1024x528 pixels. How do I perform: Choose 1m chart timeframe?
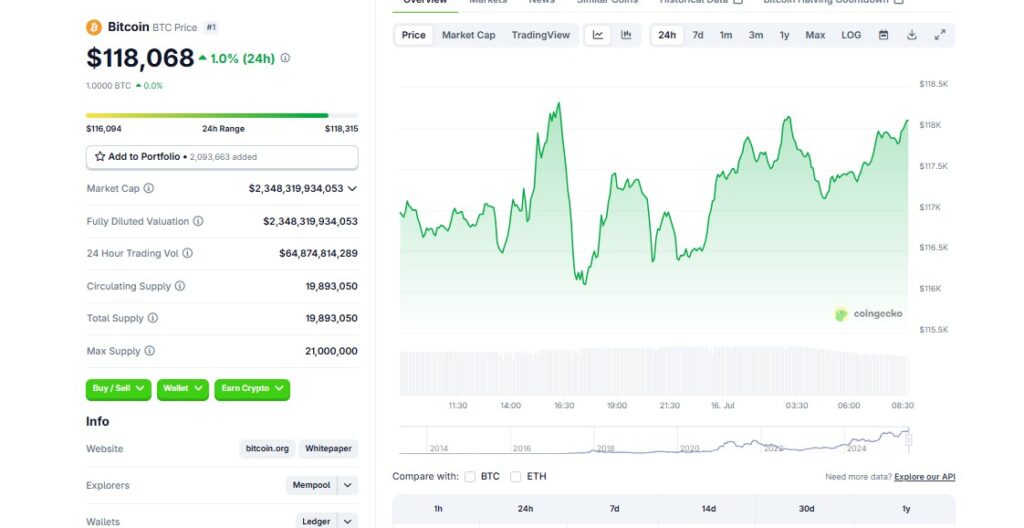click(726, 35)
